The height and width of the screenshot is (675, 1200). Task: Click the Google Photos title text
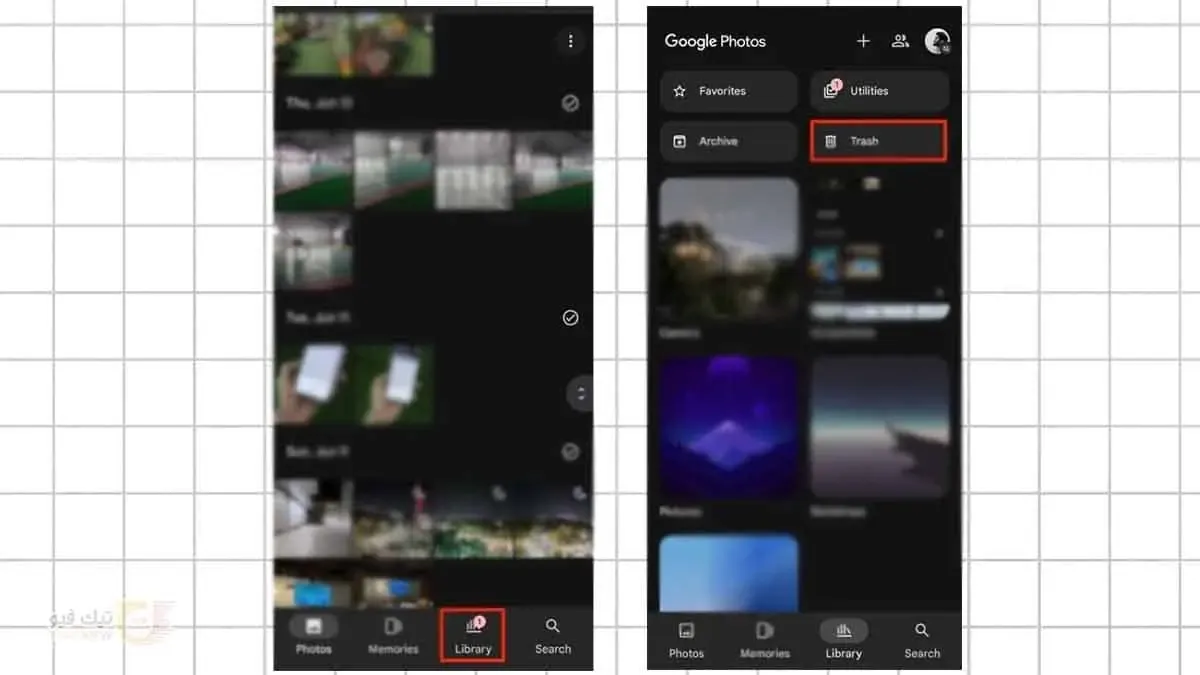click(715, 41)
